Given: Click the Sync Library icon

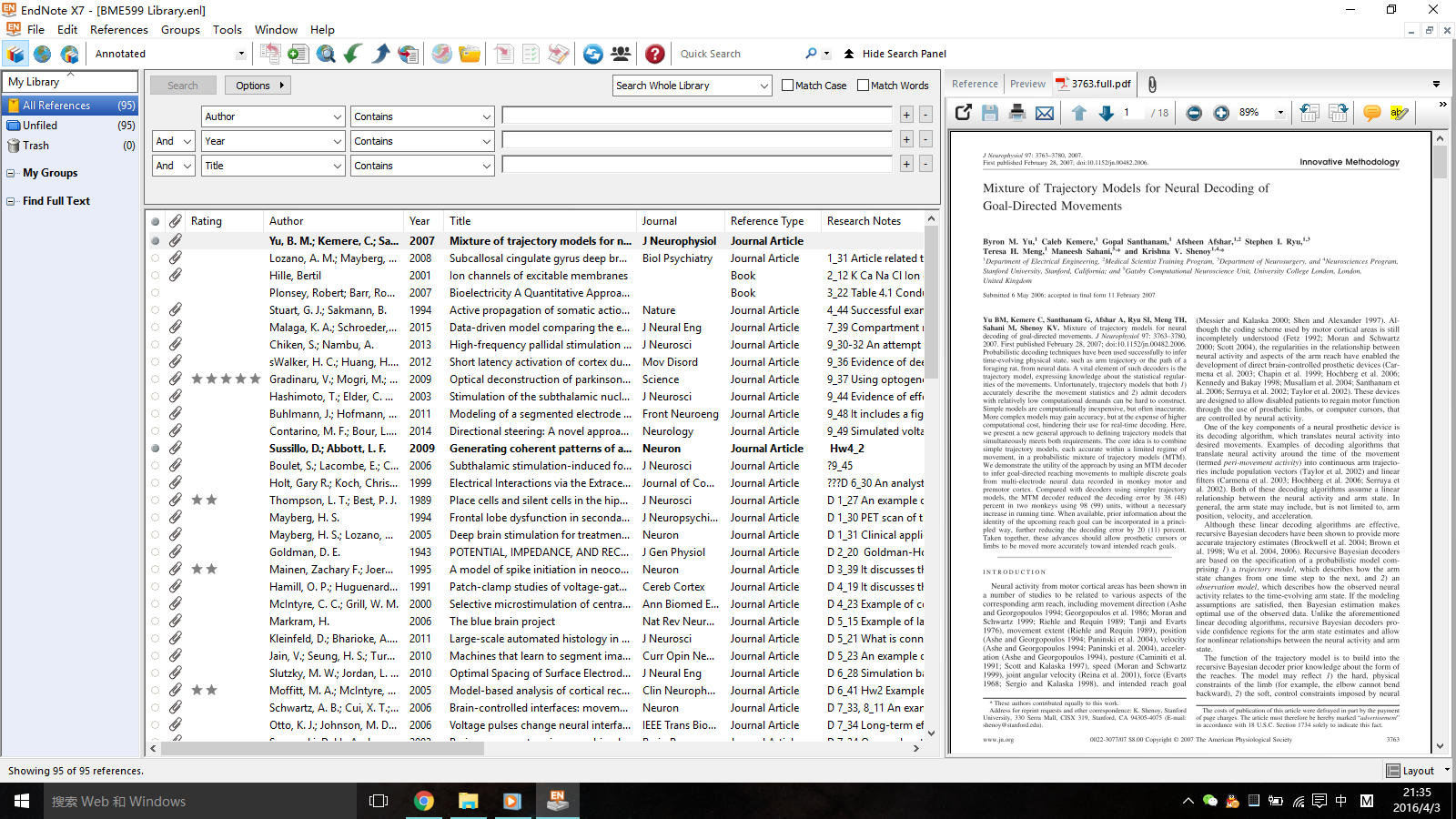Looking at the screenshot, I should pyautogui.click(x=593, y=54).
